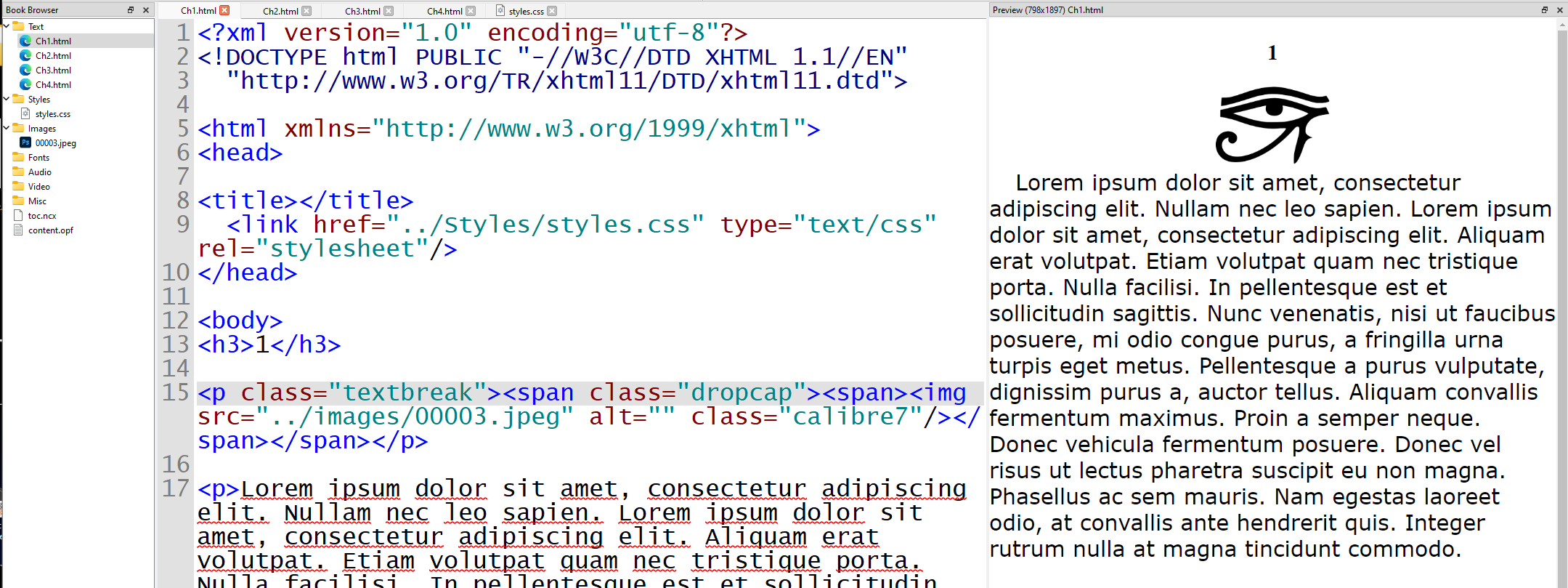The height and width of the screenshot is (588, 1568).
Task: Close the Preview panel
Action: [x=1559, y=9]
